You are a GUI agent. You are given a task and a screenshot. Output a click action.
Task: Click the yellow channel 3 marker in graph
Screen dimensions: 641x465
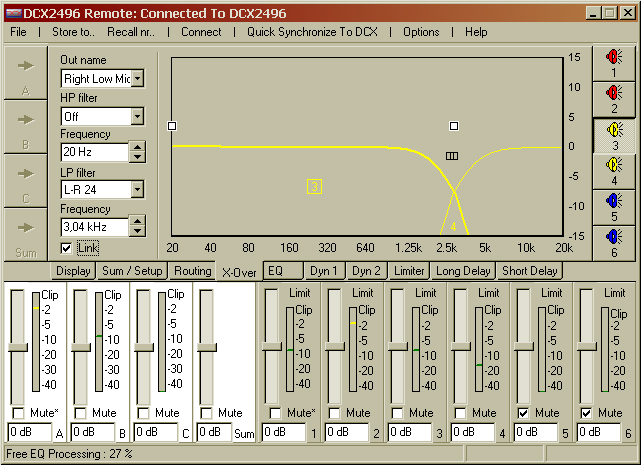[x=314, y=186]
